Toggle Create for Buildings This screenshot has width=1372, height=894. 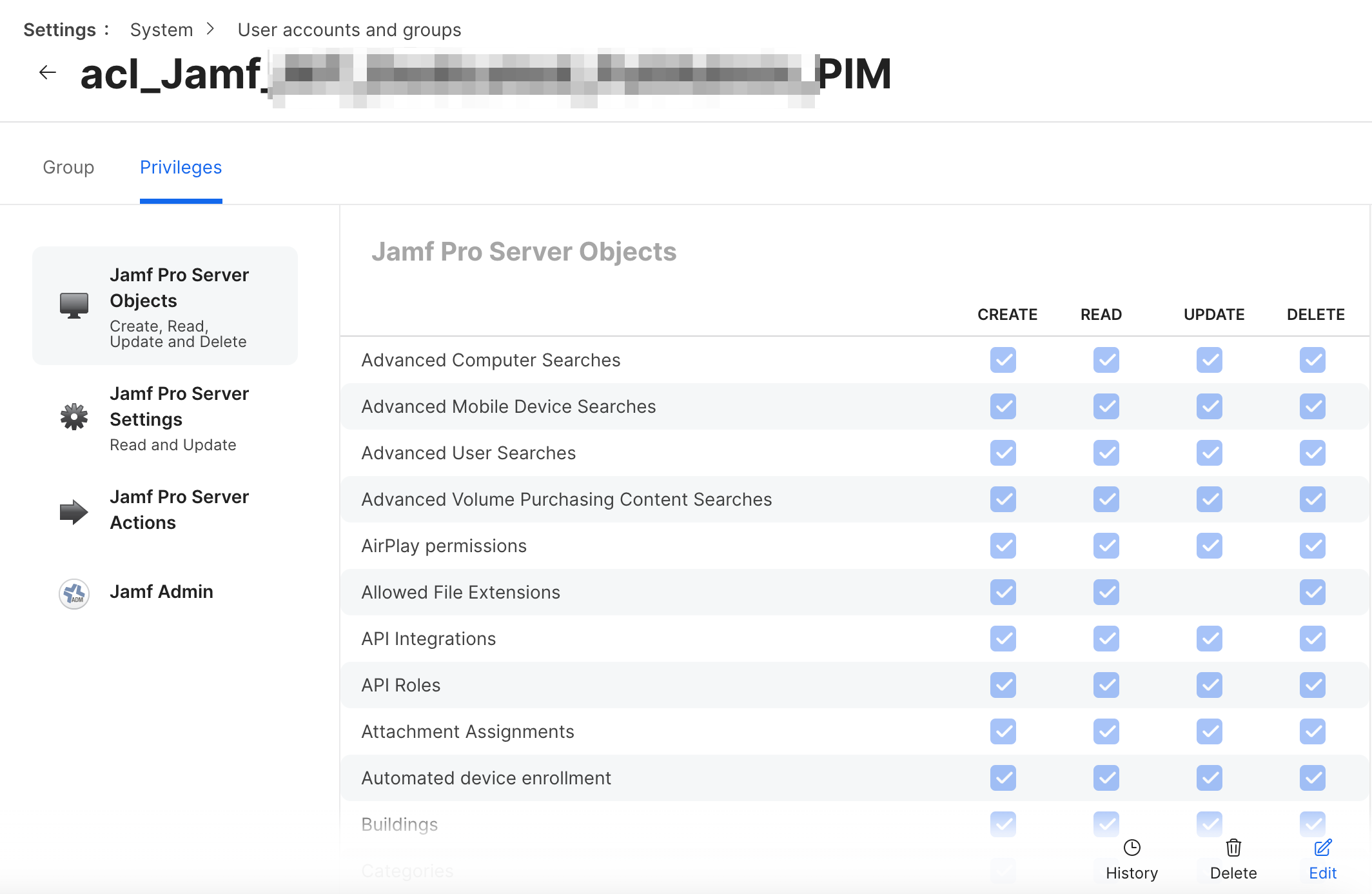1003,824
